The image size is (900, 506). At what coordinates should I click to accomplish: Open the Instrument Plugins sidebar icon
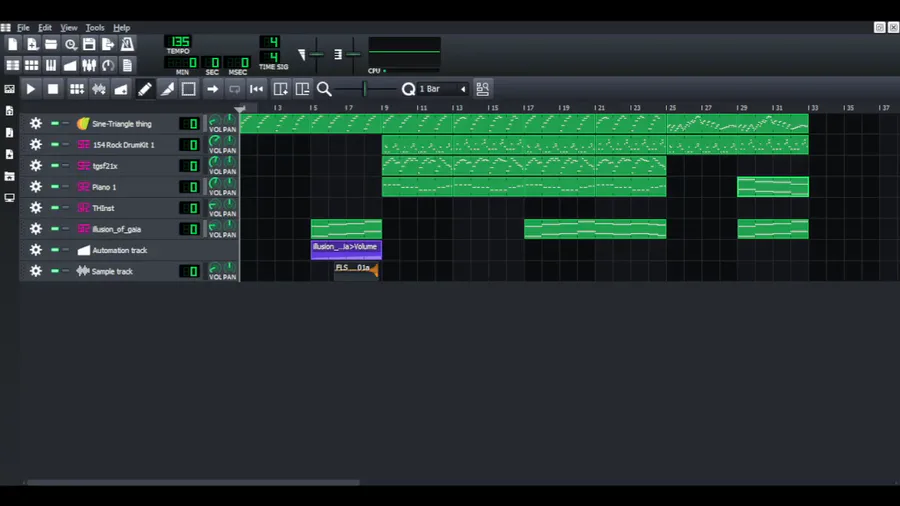(x=9, y=89)
